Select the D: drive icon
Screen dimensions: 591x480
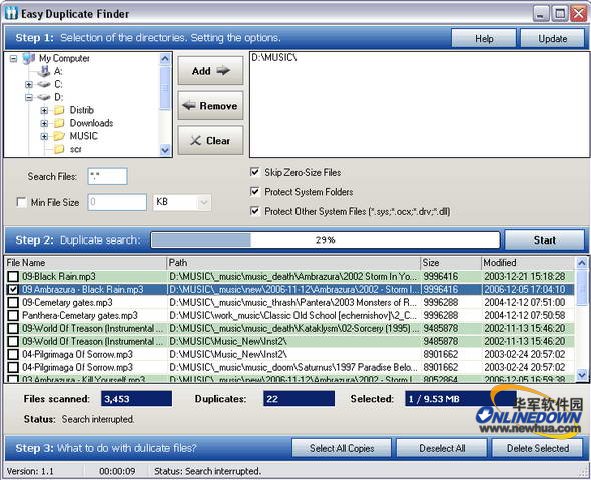pos(44,97)
